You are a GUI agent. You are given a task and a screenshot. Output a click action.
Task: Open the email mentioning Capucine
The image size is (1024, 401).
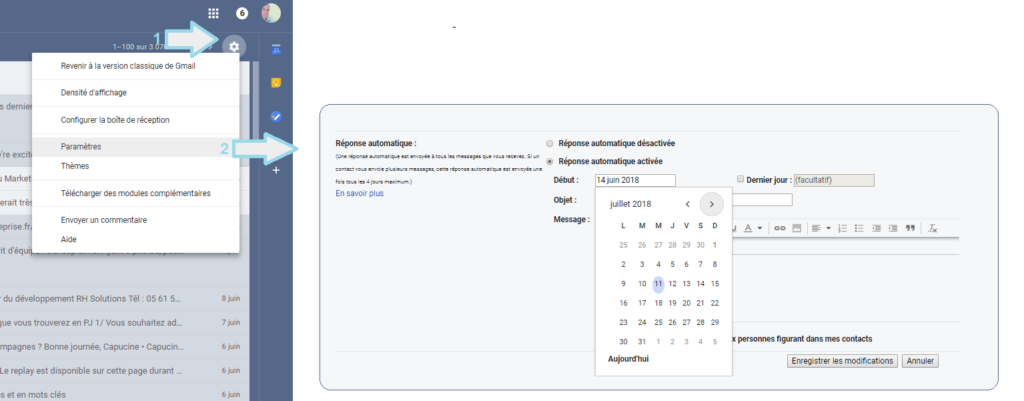point(125,346)
